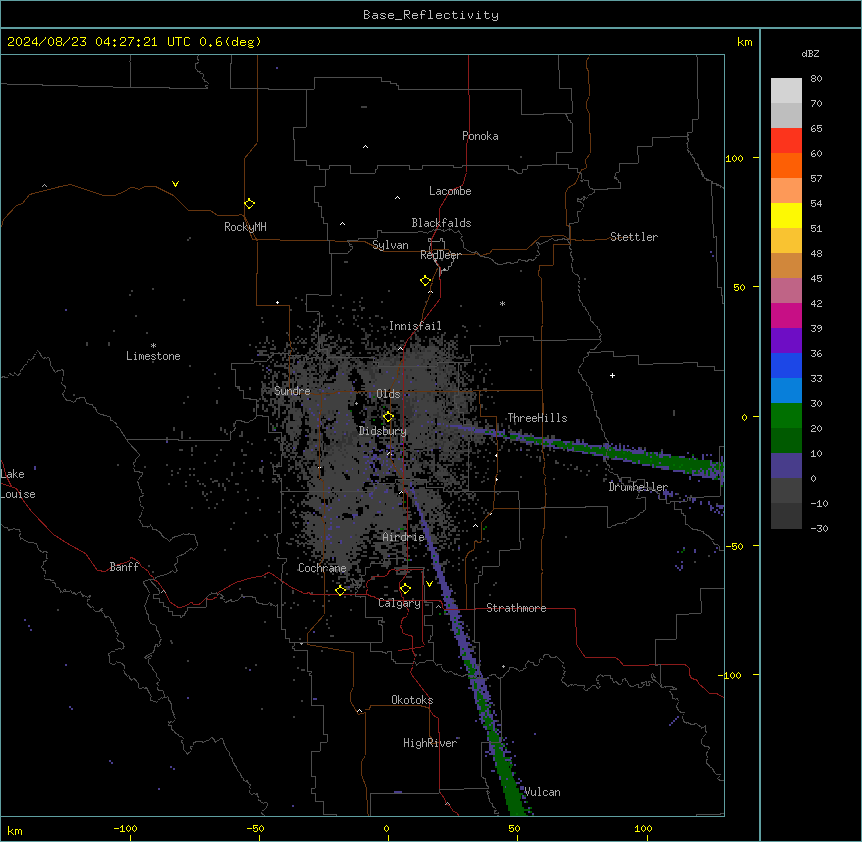Click the Drumheller town label
Viewport: 862px width, 842px height.
(638, 487)
